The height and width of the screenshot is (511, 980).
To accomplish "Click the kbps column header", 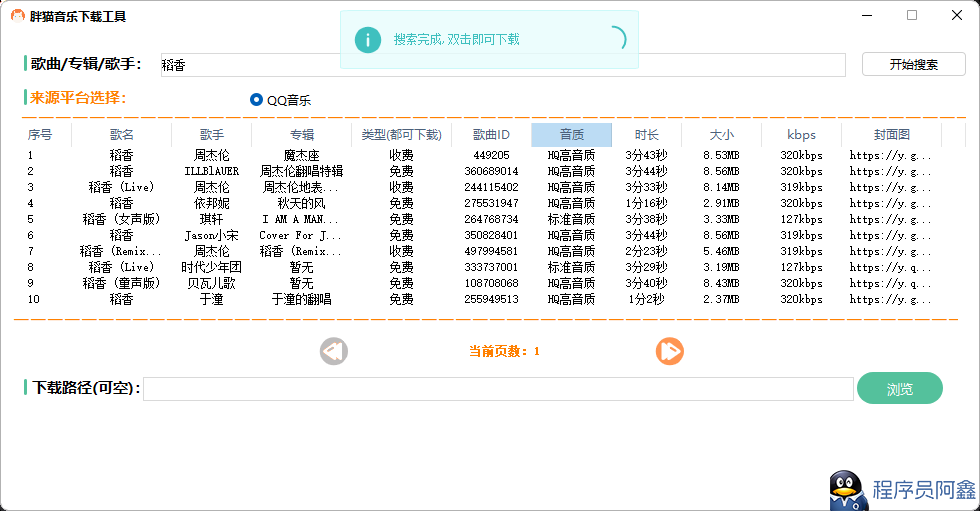I will tap(802, 135).
